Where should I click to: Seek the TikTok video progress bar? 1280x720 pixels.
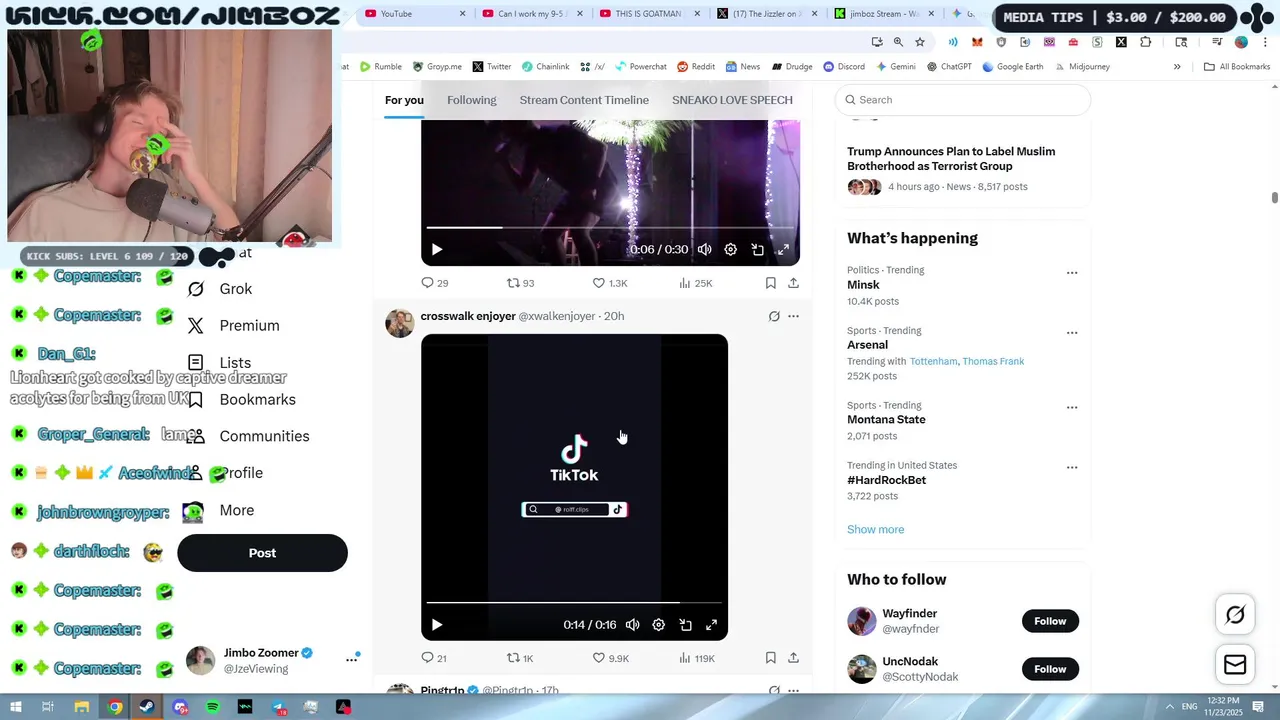[574, 602]
